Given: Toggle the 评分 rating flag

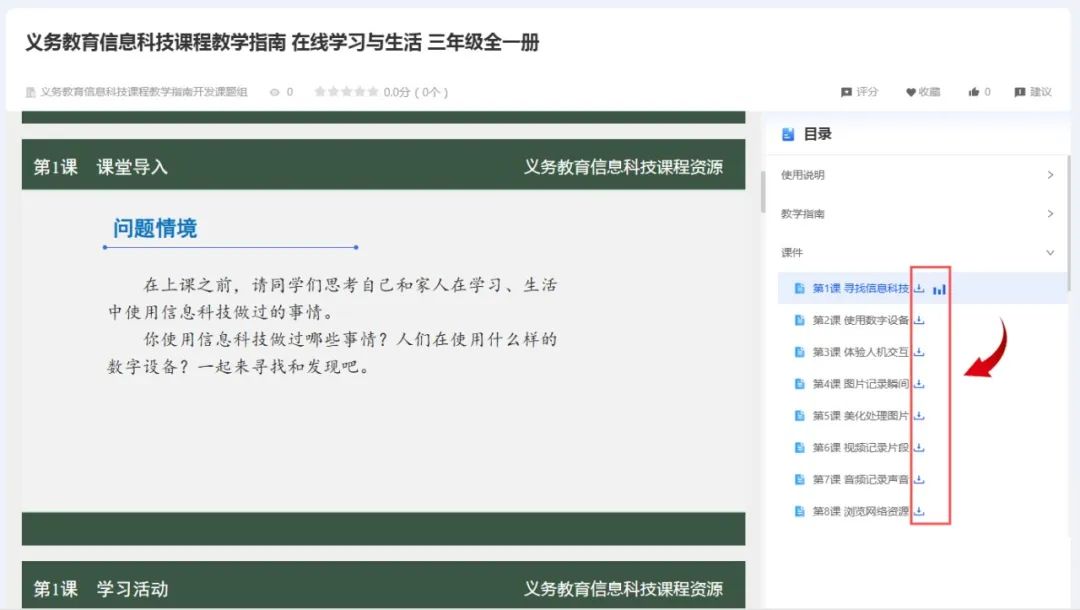Looking at the screenshot, I should tap(846, 91).
